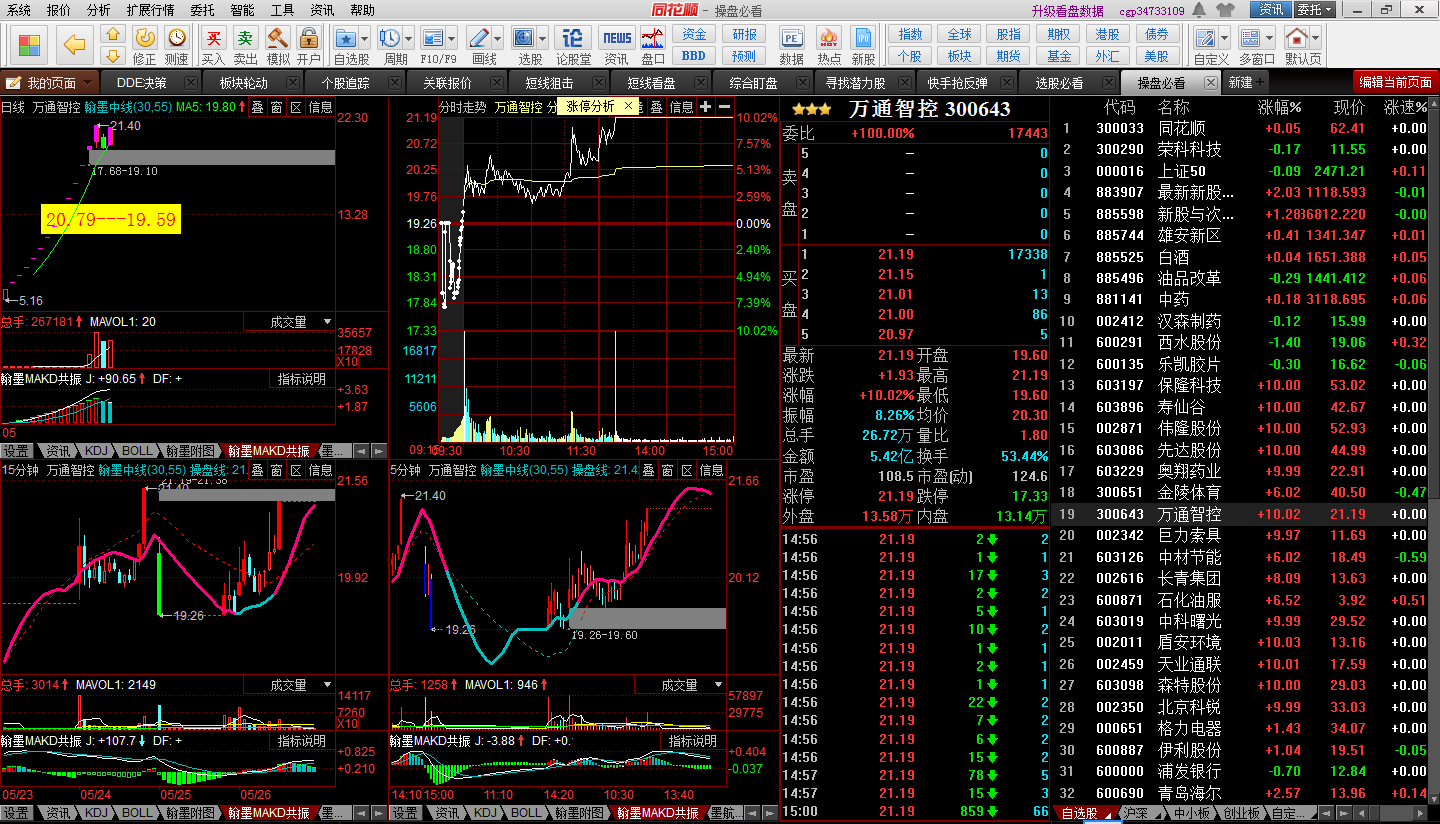Viewport: 1440px width, 824px height.
Task: Click the small down arrow toolbar icon
Action: point(113,56)
